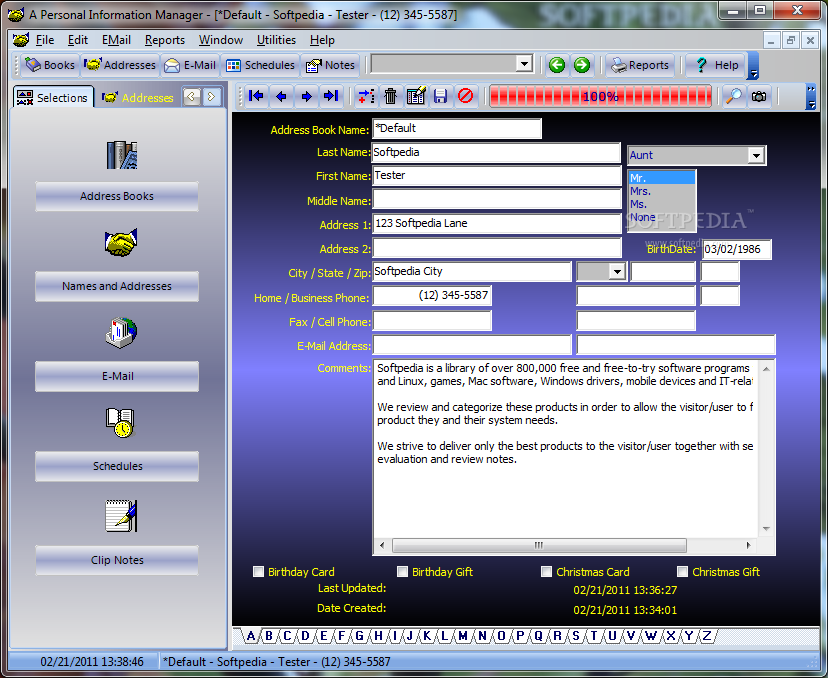Click the E-Mail Address input field
The height and width of the screenshot is (678, 828).
pos(472,346)
